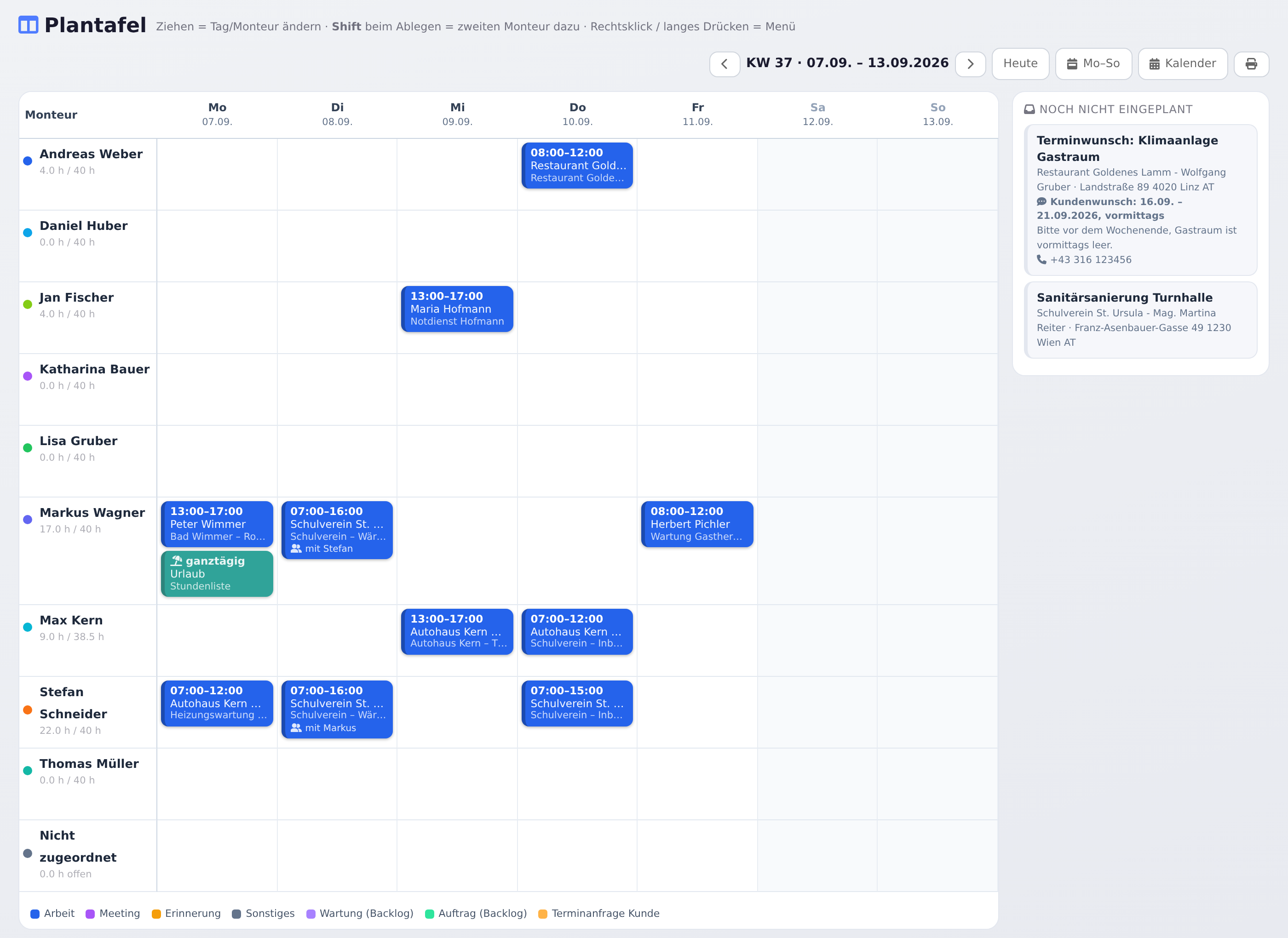Select the Katharina Bauer row name
Viewport: 1288px width, 938px height.
(x=94, y=369)
